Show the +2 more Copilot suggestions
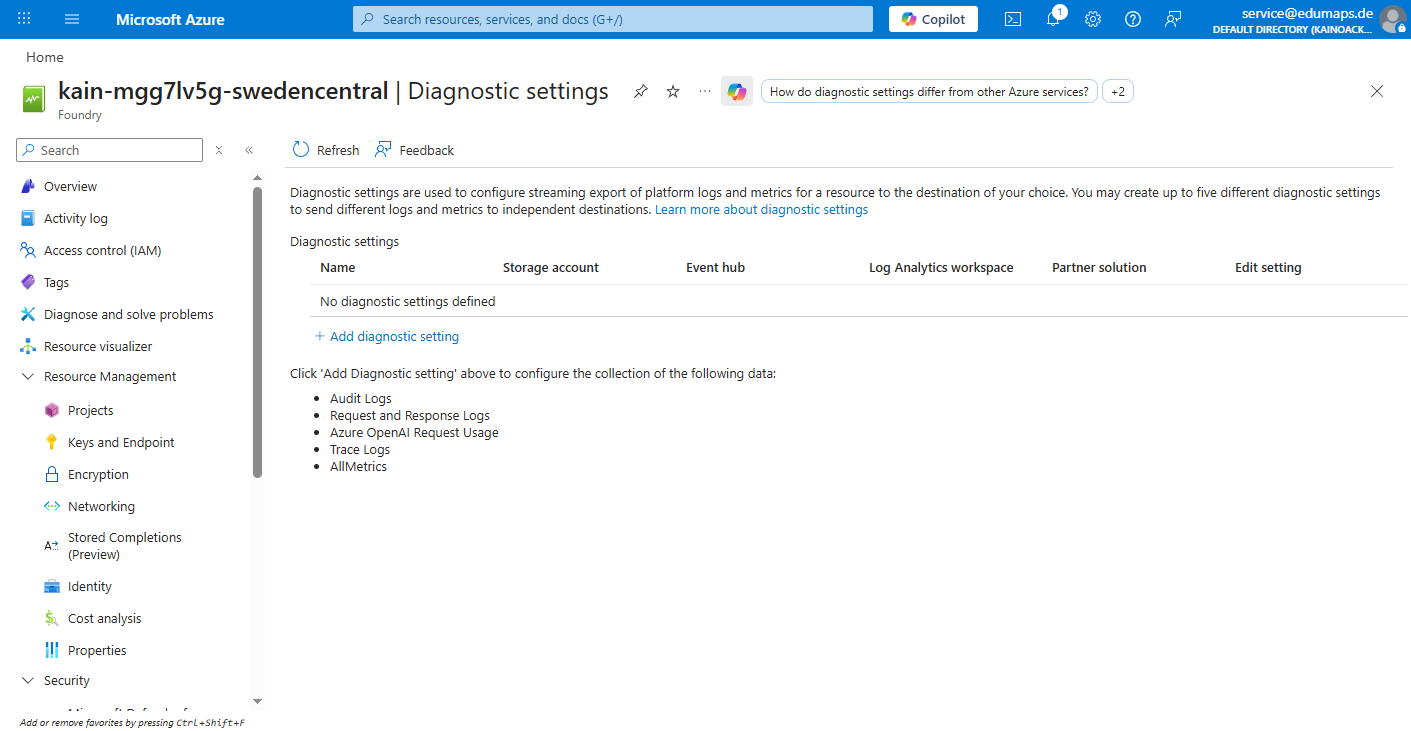This screenshot has width=1411, height=731. pyautogui.click(x=1117, y=92)
